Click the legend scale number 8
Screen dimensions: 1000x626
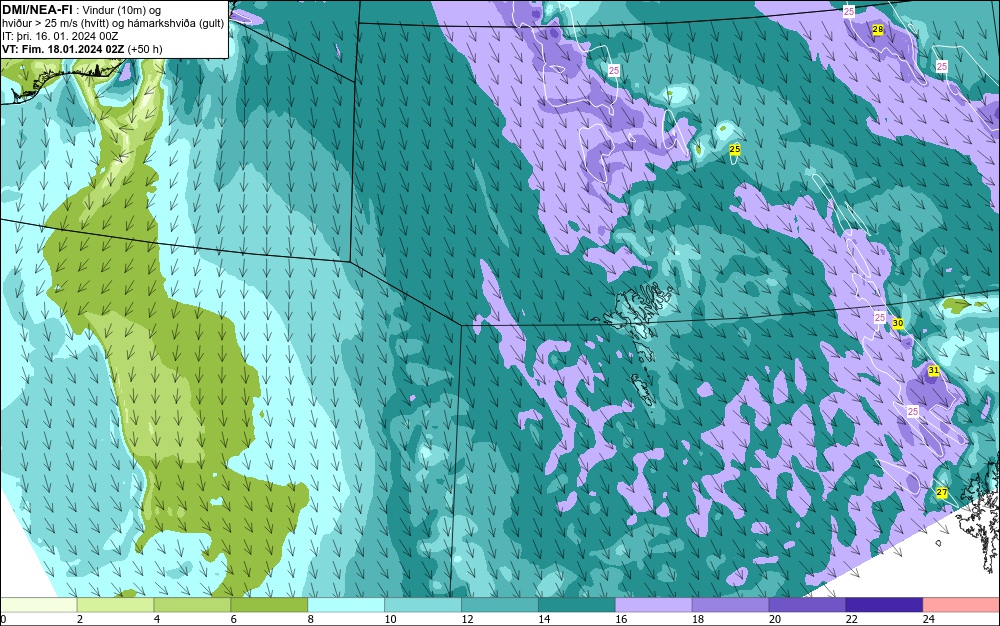(x=311, y=618)
